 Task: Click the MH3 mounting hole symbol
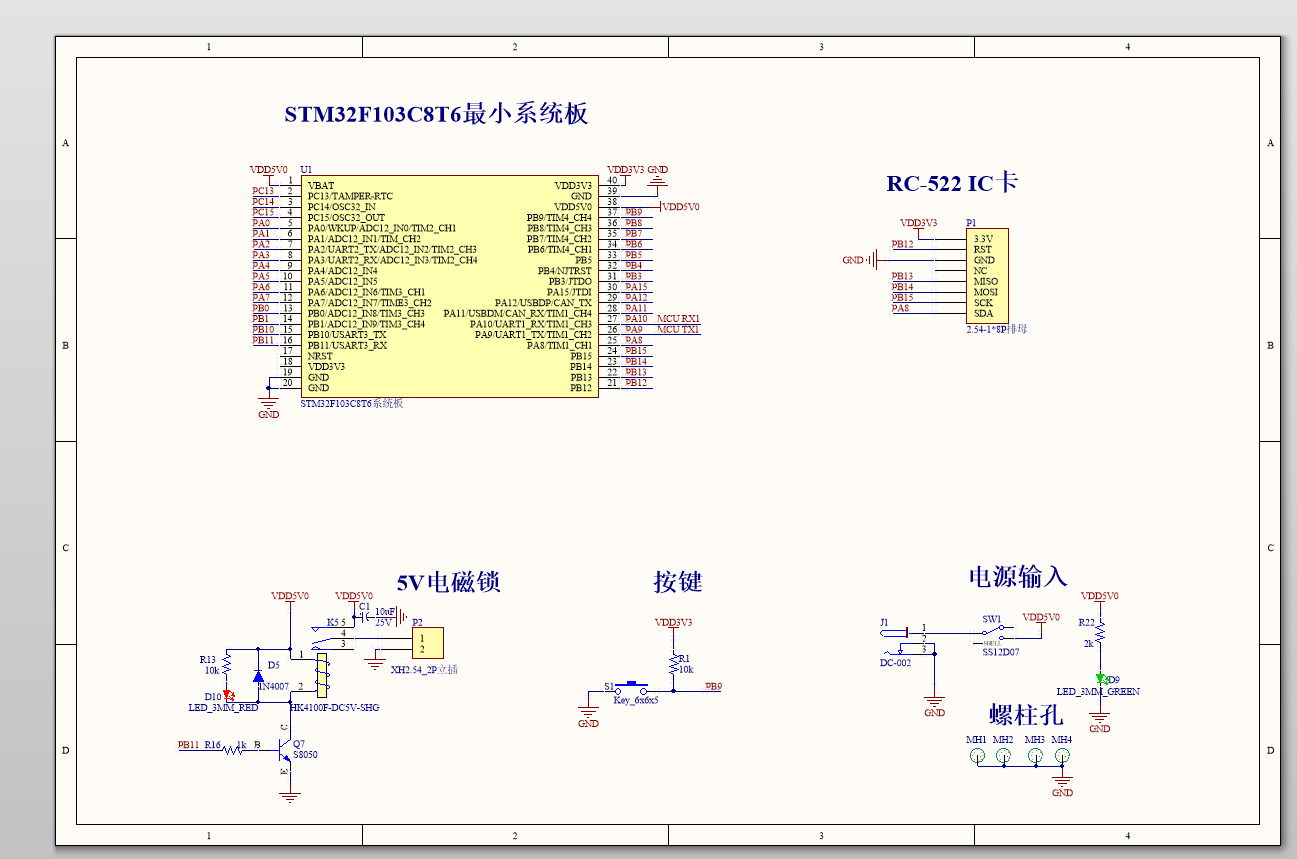pos(1035,755)
